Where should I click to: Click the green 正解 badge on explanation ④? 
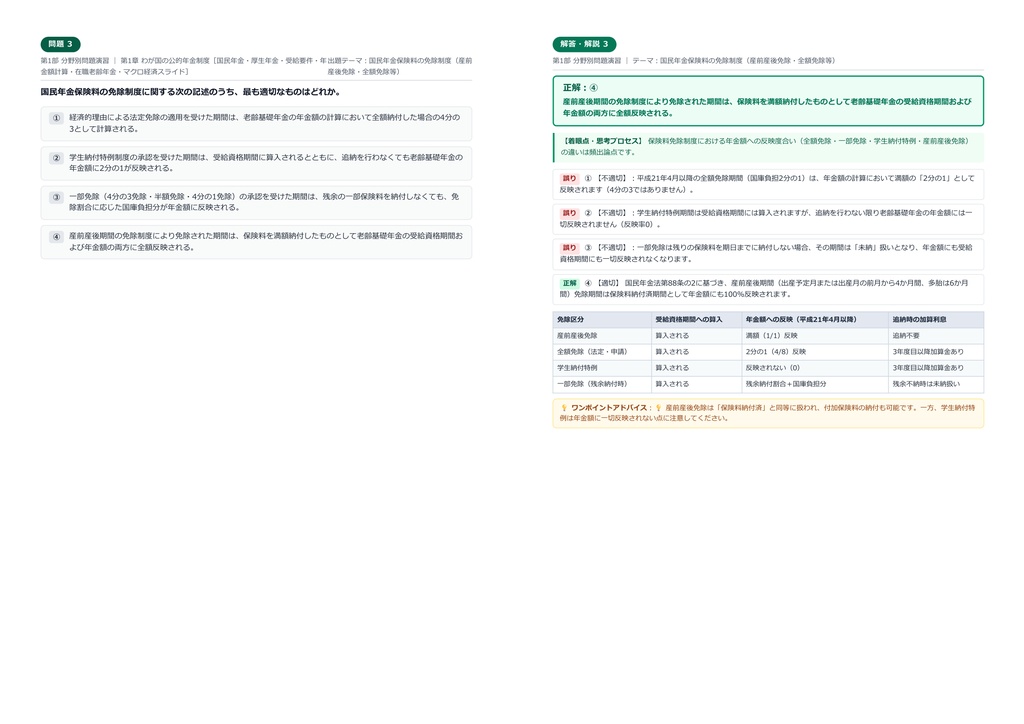pos(569,283)
